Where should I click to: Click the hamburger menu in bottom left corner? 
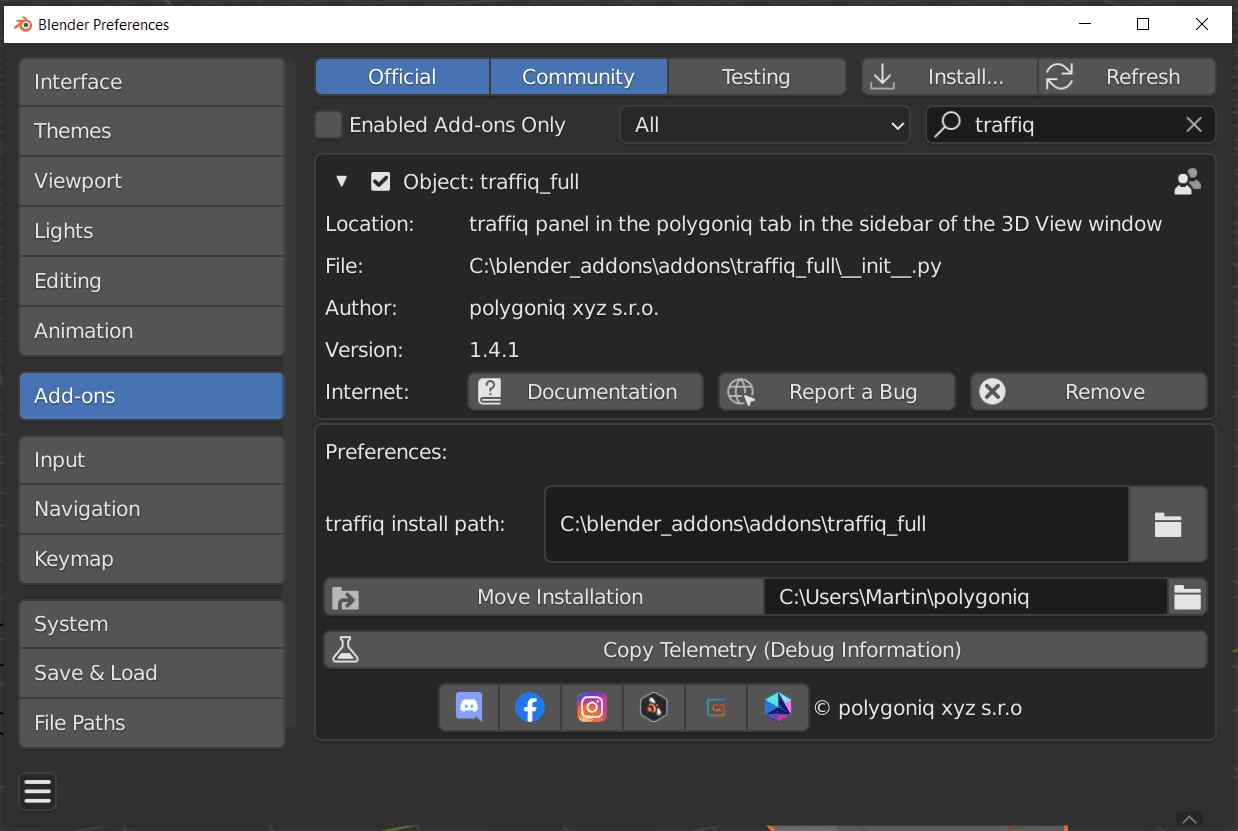pos(37,791)
